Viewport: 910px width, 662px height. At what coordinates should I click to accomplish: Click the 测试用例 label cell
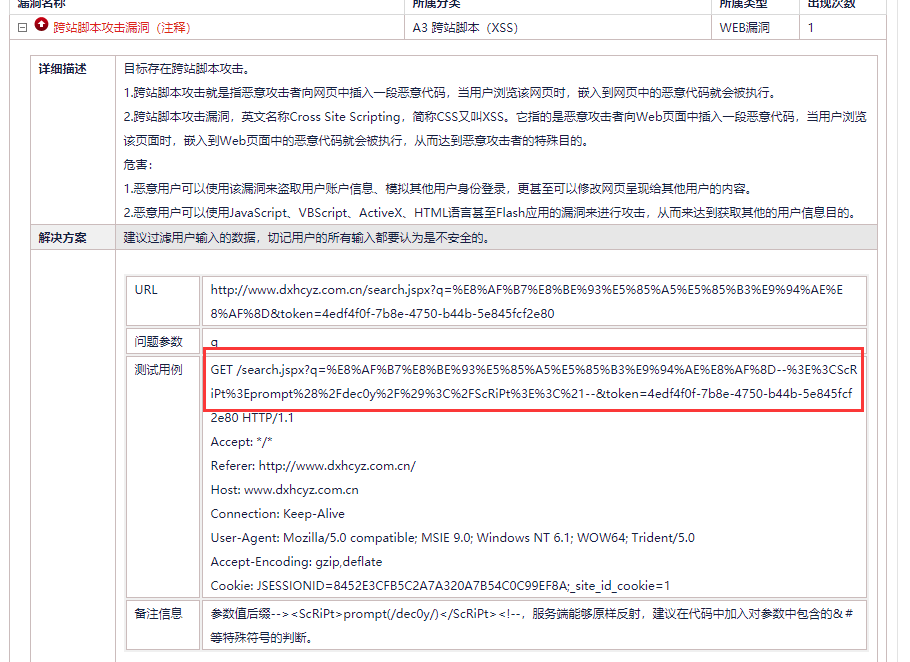(x=163, y=477)
